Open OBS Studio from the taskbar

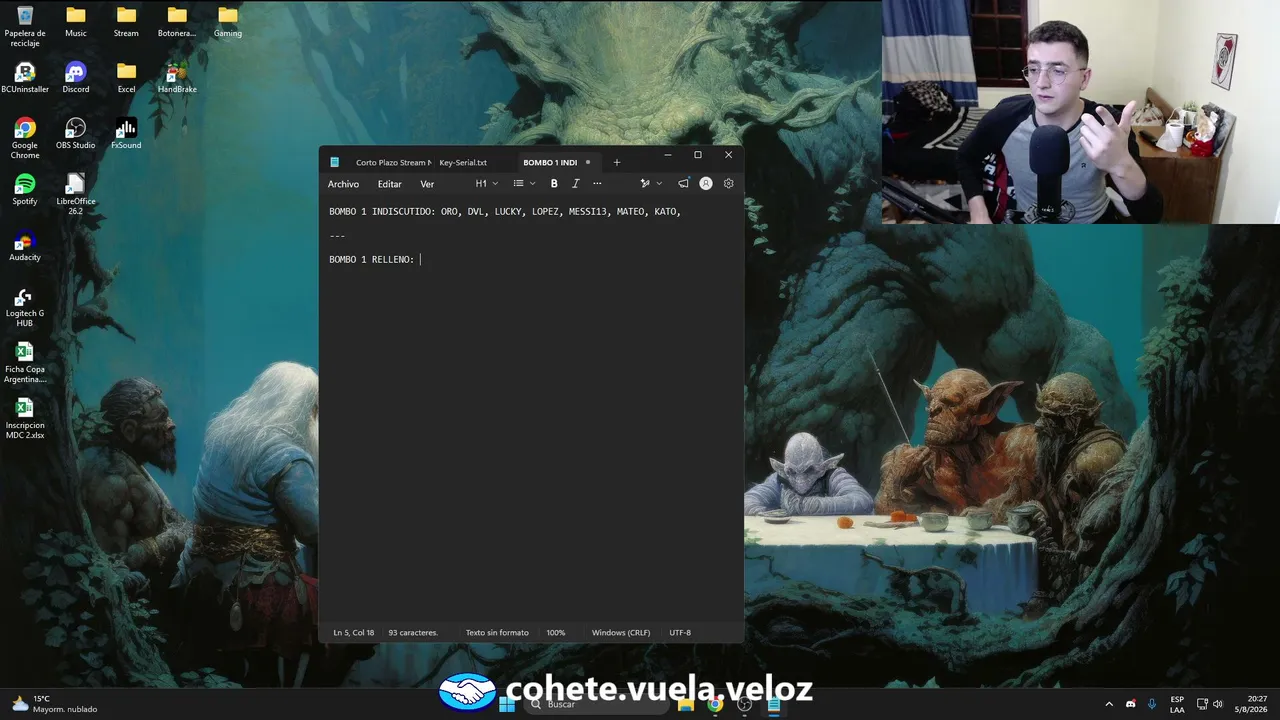pyautogui.click(x=744, y=704)
